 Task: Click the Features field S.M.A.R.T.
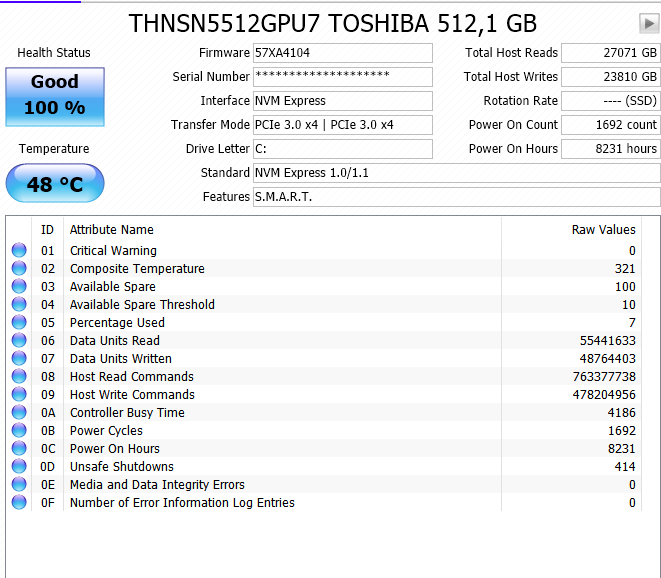(457, 197)
